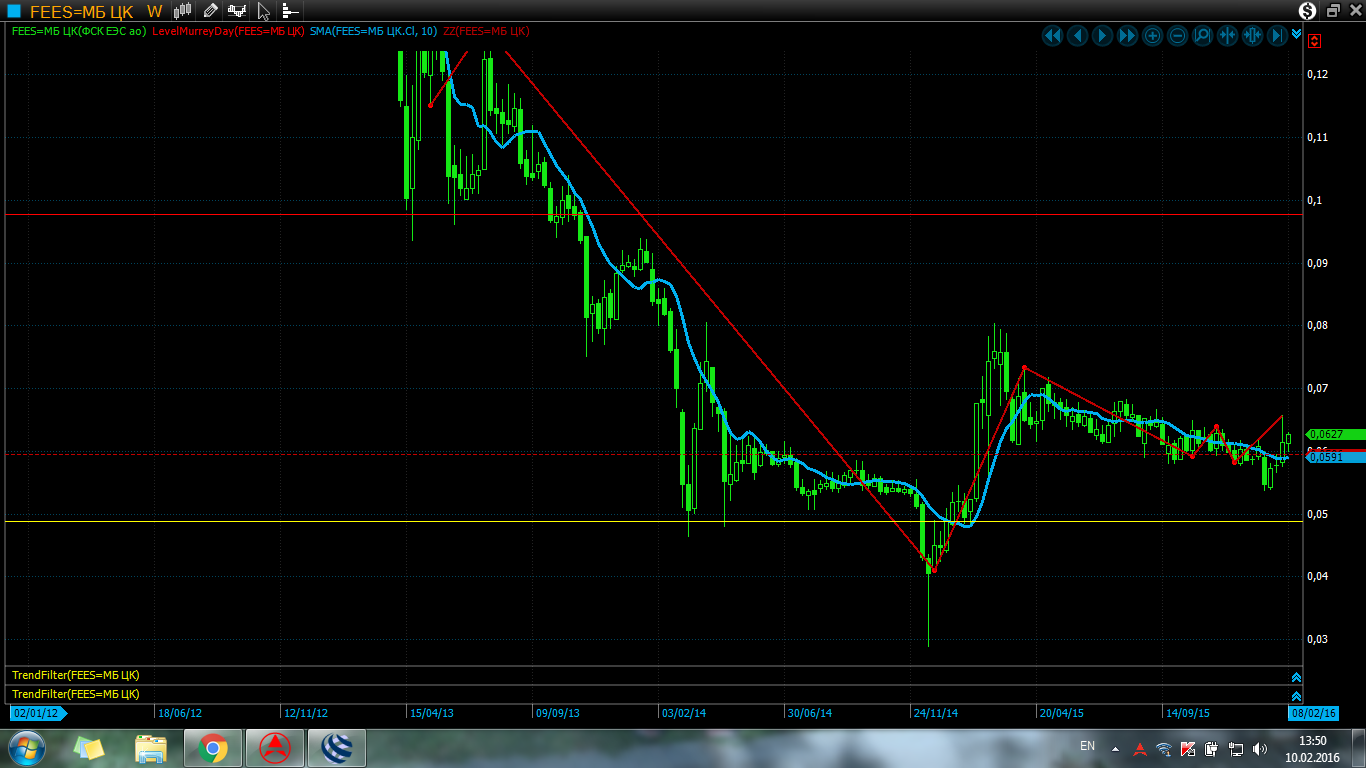Change the W weekly timeframe selector
Viewport: 1366px width, 768px height.
point(154,11)
